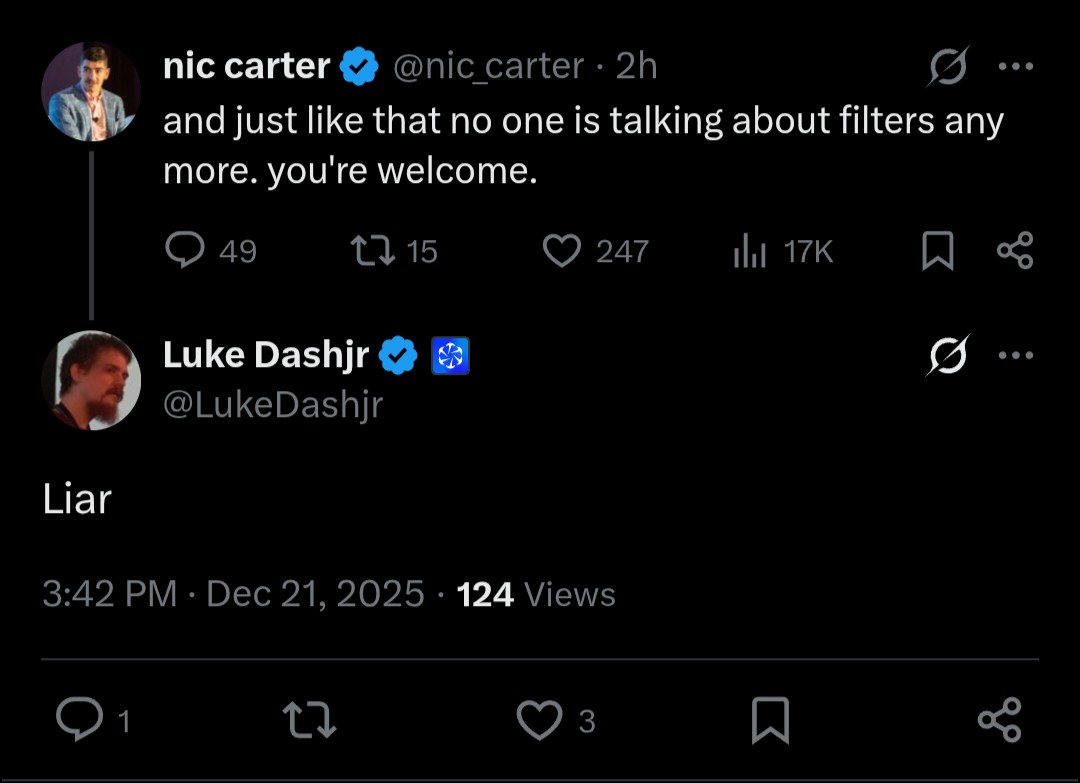Share nic carter's tweet
This screenshot has width=1080, height=783.
pos(1015,250)
